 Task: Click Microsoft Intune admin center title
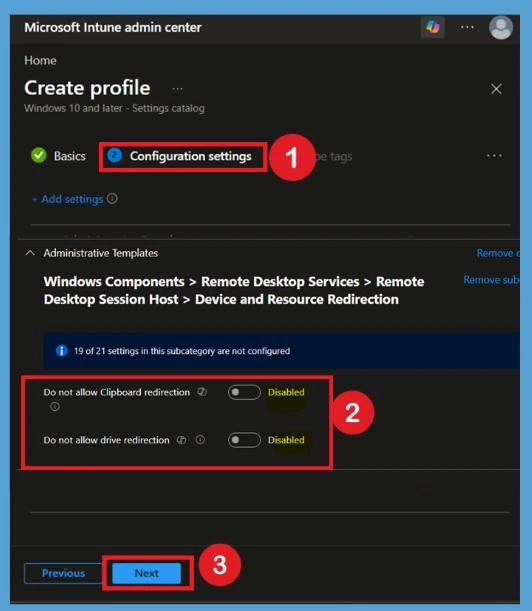113,27
